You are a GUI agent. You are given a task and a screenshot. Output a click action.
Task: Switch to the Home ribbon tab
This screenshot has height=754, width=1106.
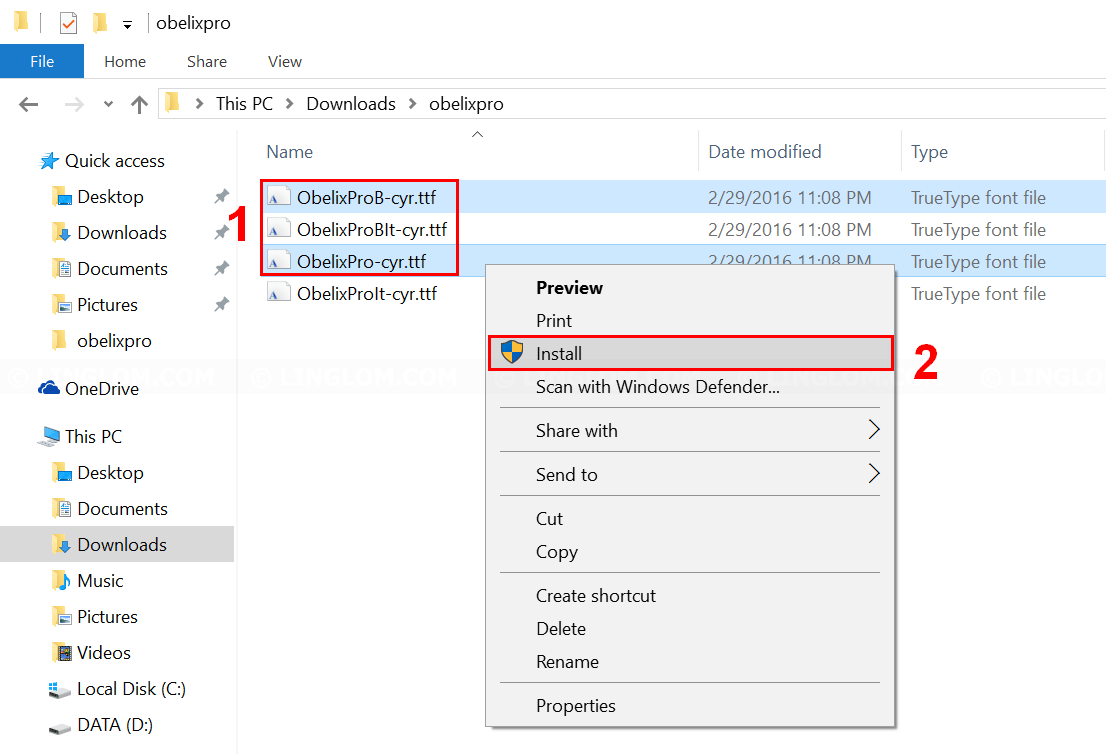[125, 61]
